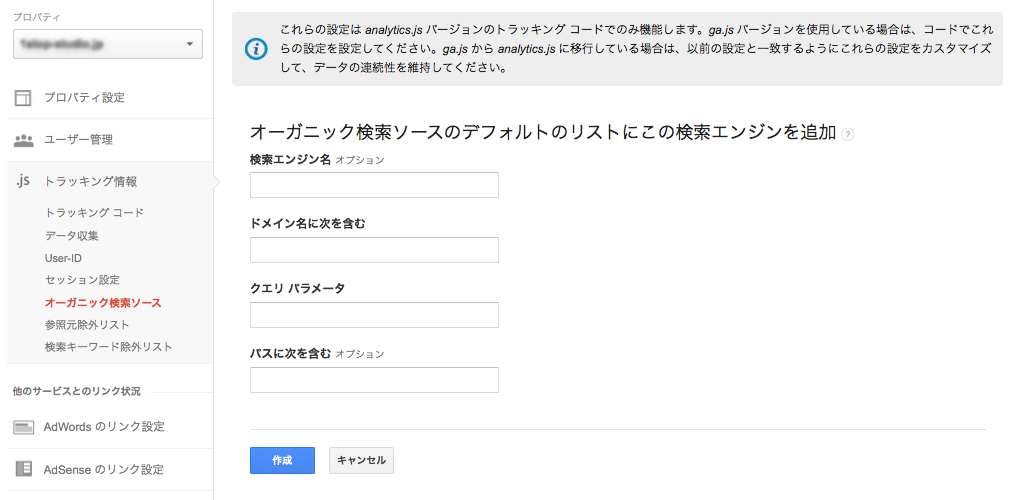The image size is (1021, 500).
Task: Select データ収集 in sidebar
Action: (72, 236)
